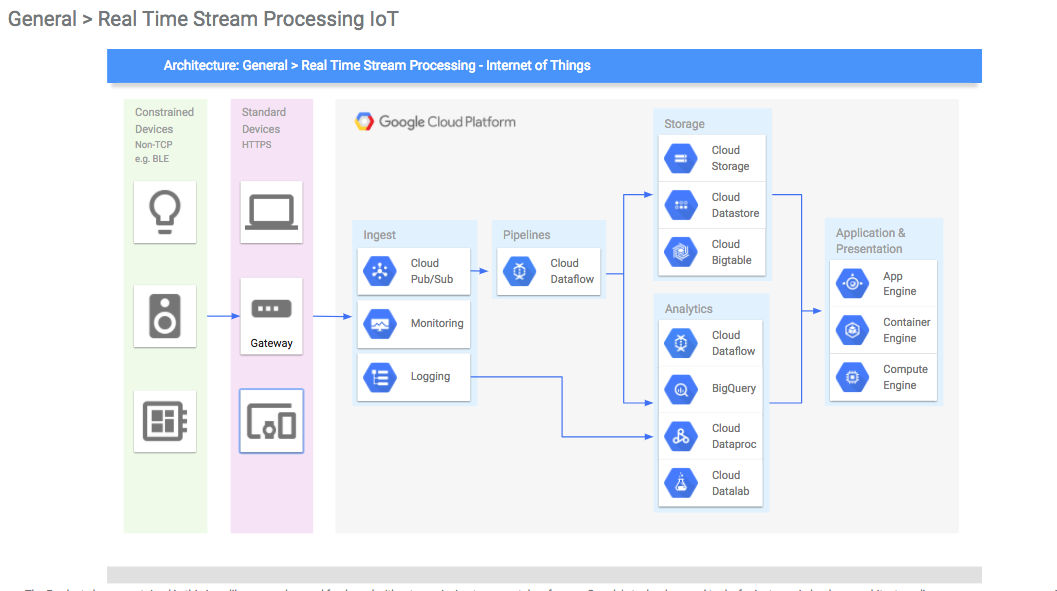Click the 'Application & Presentation' heading
This screenshot has height=591, width=1057.
(x=870, y=241)
